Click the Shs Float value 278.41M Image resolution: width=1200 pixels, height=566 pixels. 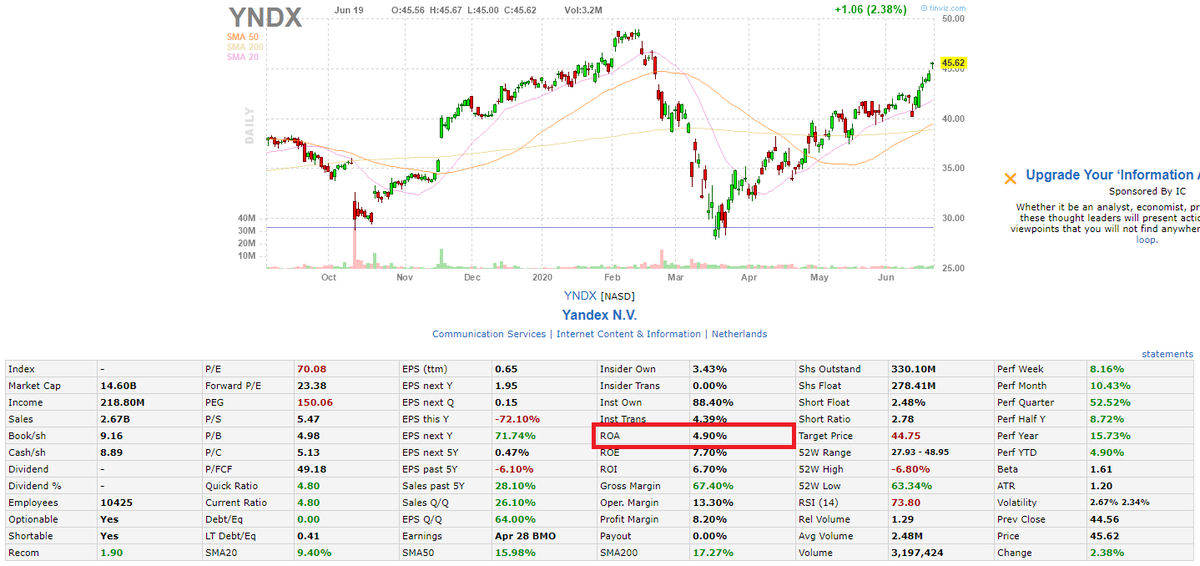(x=913, y=386)
